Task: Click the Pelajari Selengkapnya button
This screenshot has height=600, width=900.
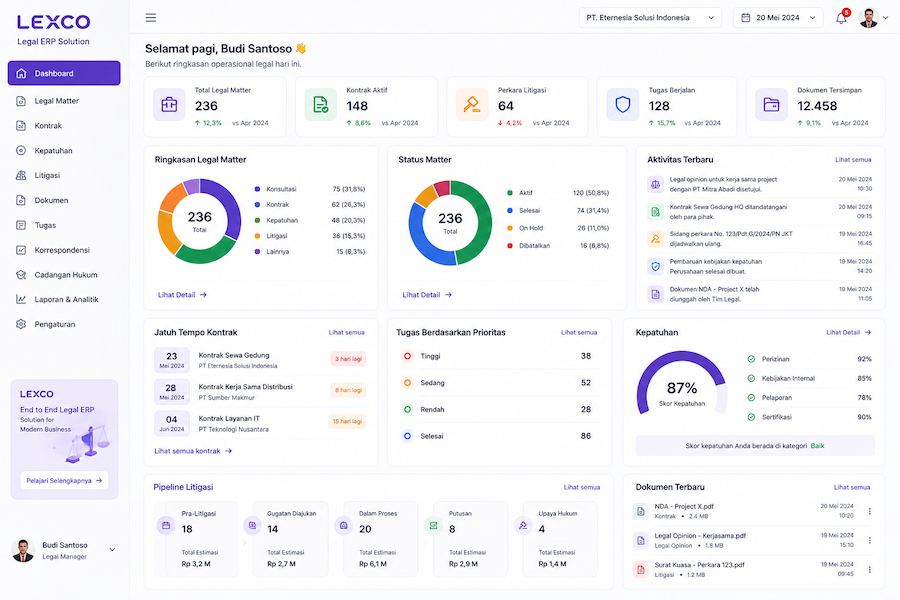Action: pyautogui.click(x=64, y=481)
